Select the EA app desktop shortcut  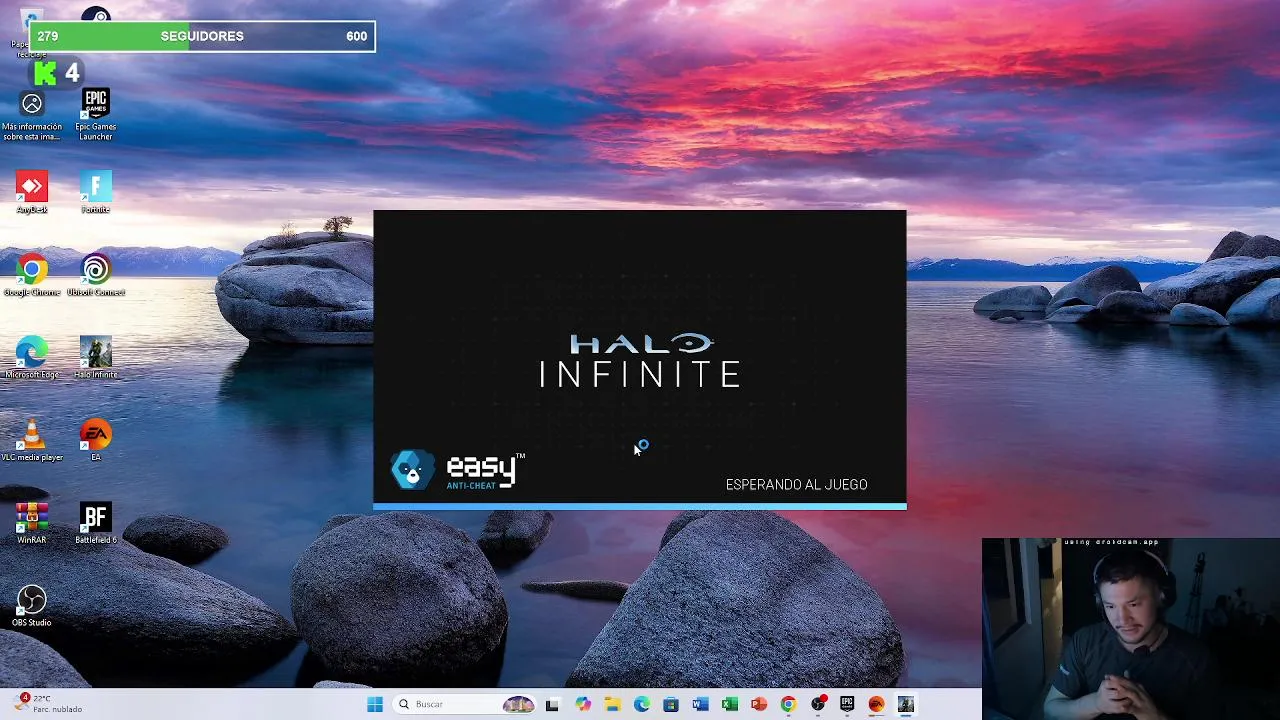tap(96, 440)
